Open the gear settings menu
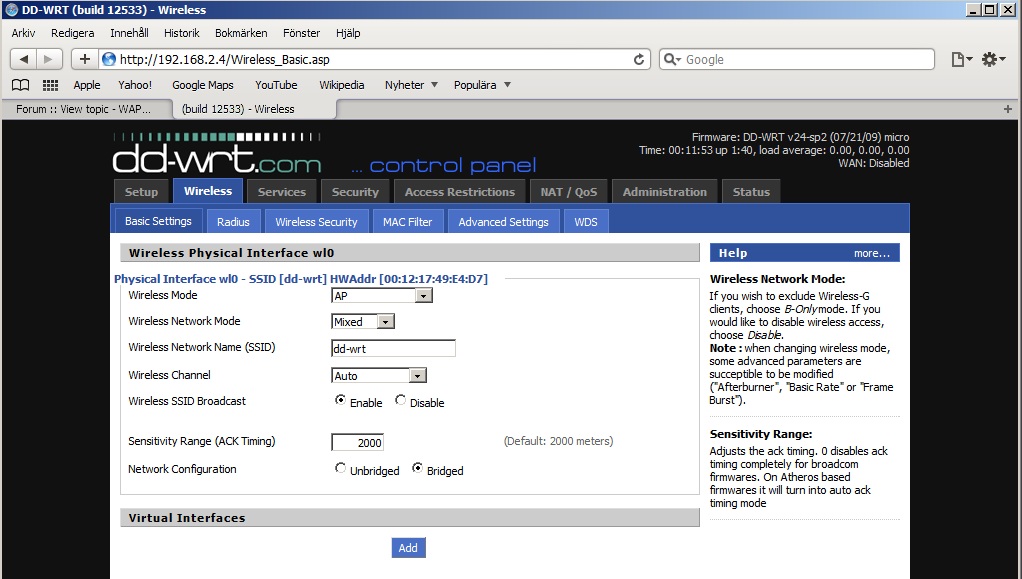The height and width of the screenshot is (579, 1022). [993, 59]
